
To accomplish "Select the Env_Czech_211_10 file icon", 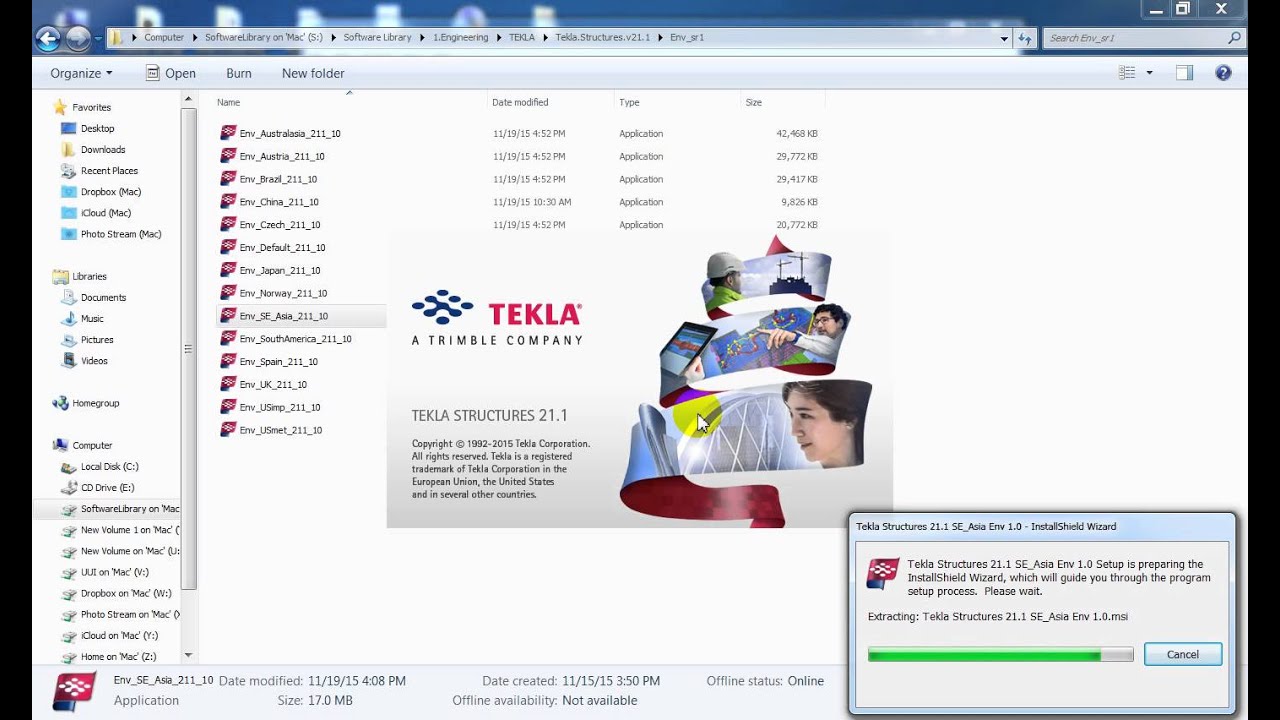I will [228, 225].
